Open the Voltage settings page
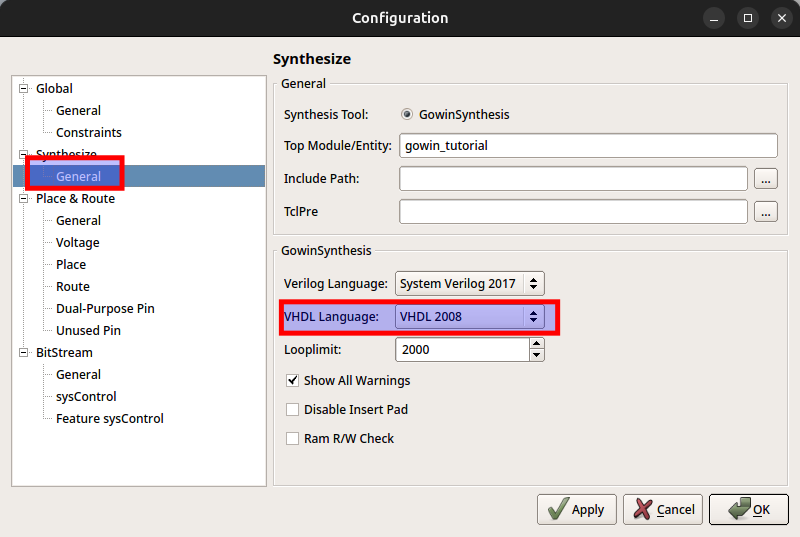This screenshot has width=800, height=537. tap(78, 243)
